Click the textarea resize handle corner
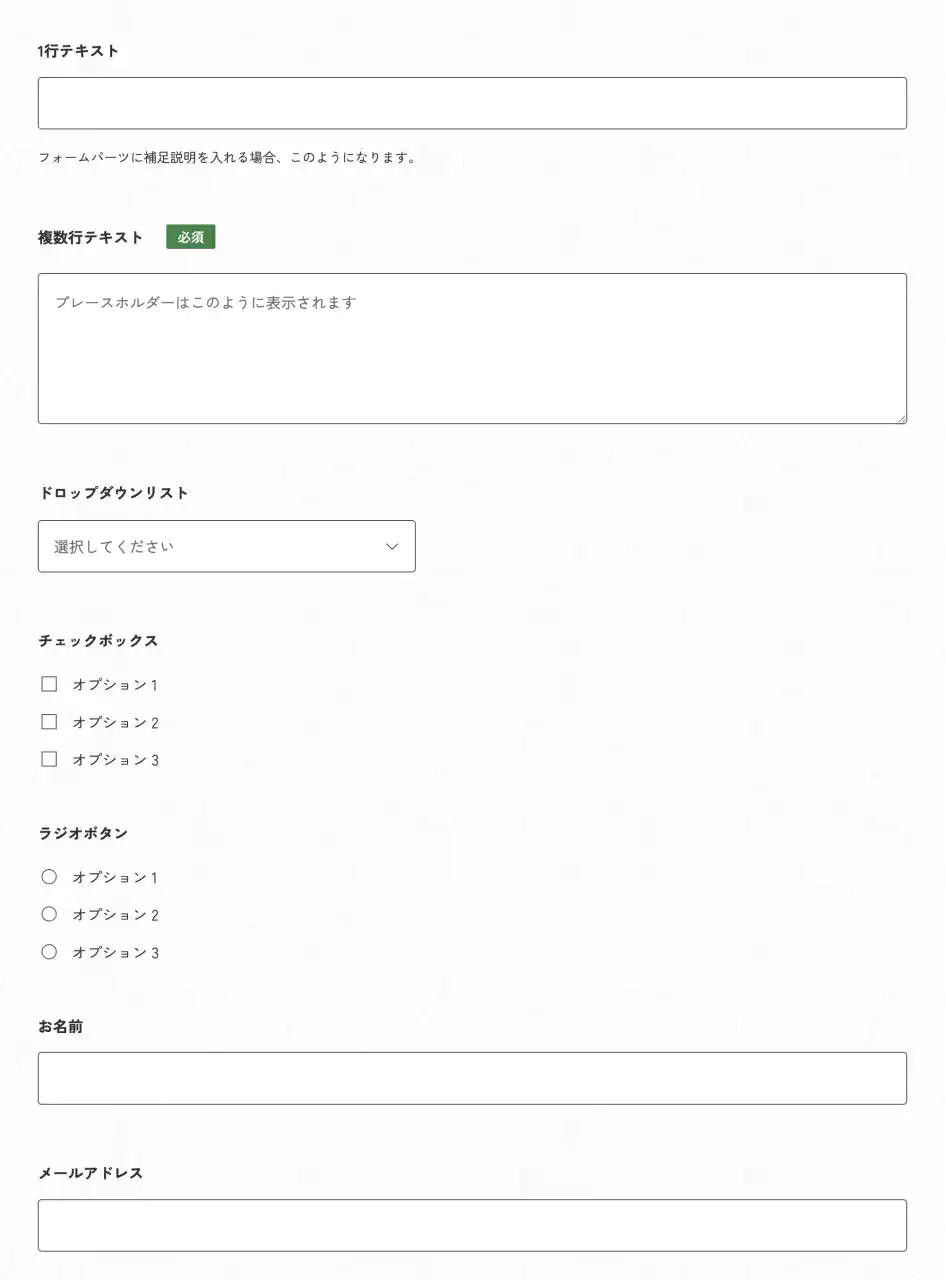Screen dimensions: 945x1280 [901, 418]
